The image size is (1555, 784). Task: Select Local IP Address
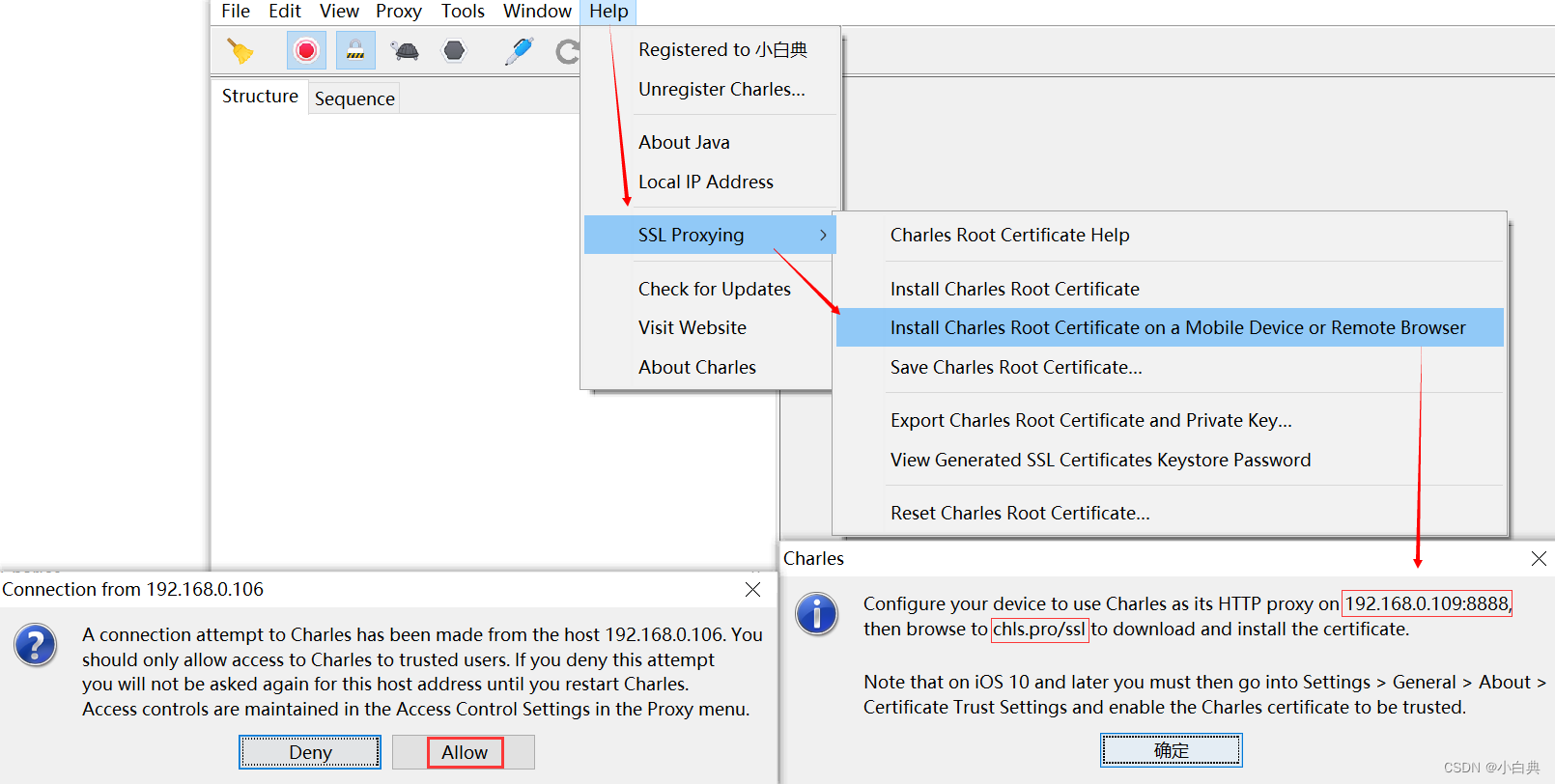(711, 182)
